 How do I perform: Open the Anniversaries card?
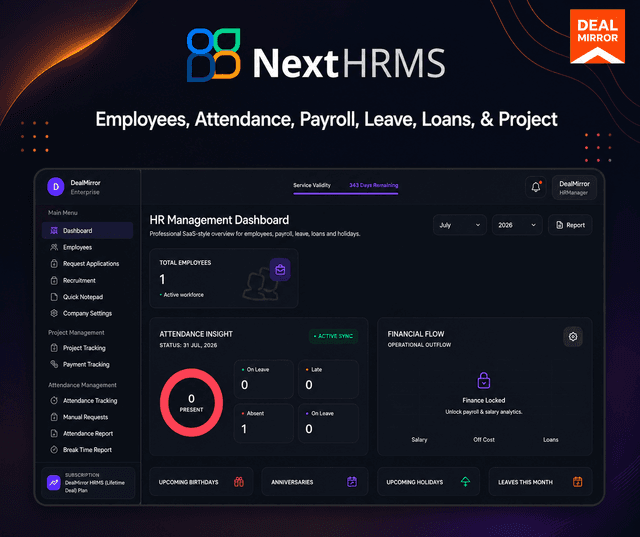[x=315, y=482]
